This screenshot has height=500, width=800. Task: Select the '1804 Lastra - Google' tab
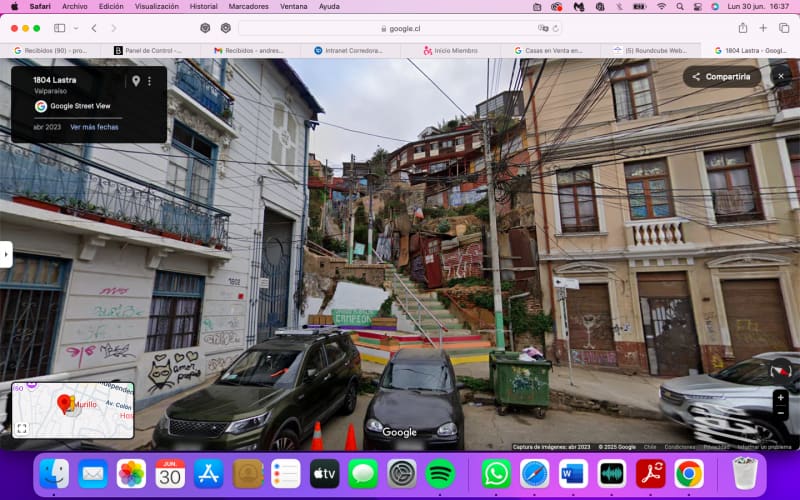pyautogui.click(x=751, y=51)
